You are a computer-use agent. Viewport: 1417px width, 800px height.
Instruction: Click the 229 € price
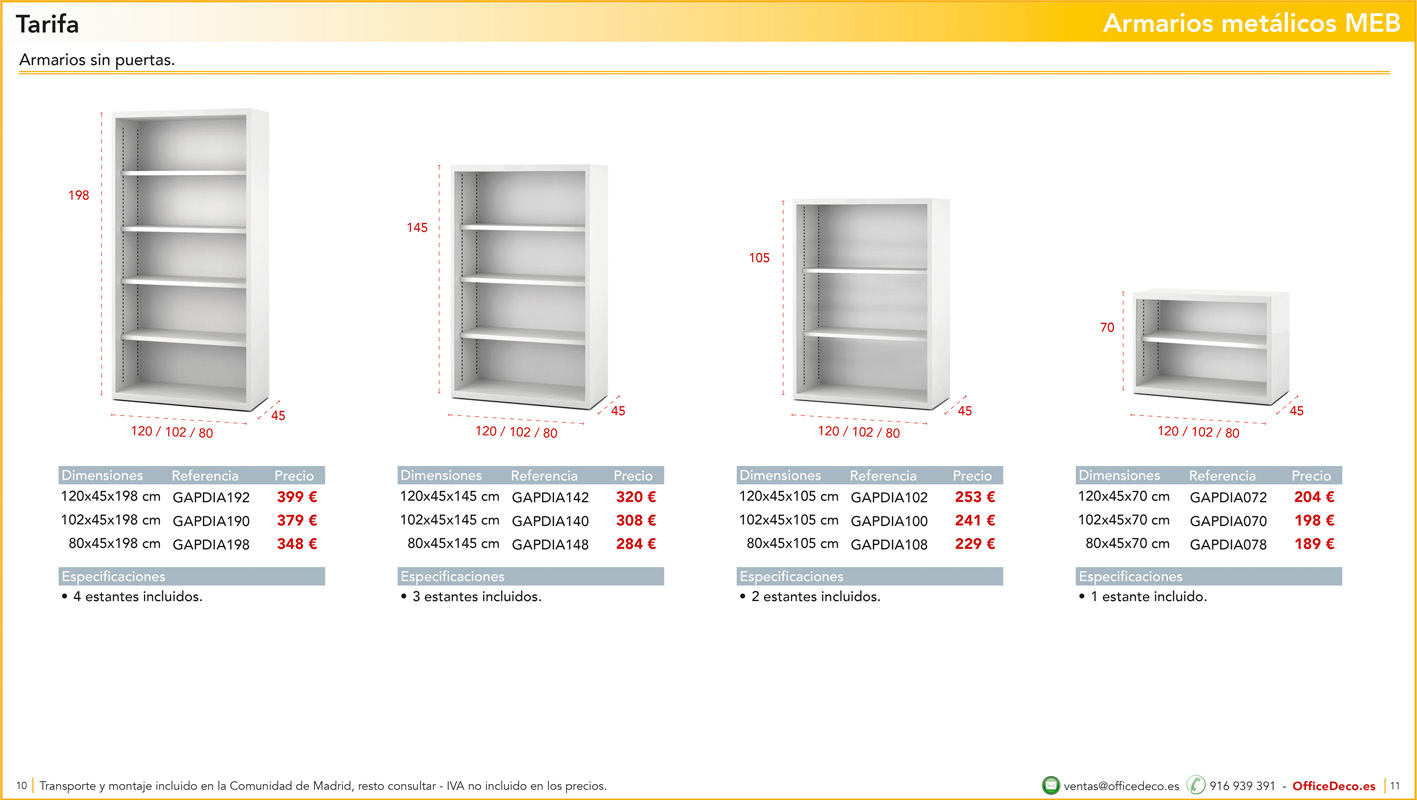point(975,544)
